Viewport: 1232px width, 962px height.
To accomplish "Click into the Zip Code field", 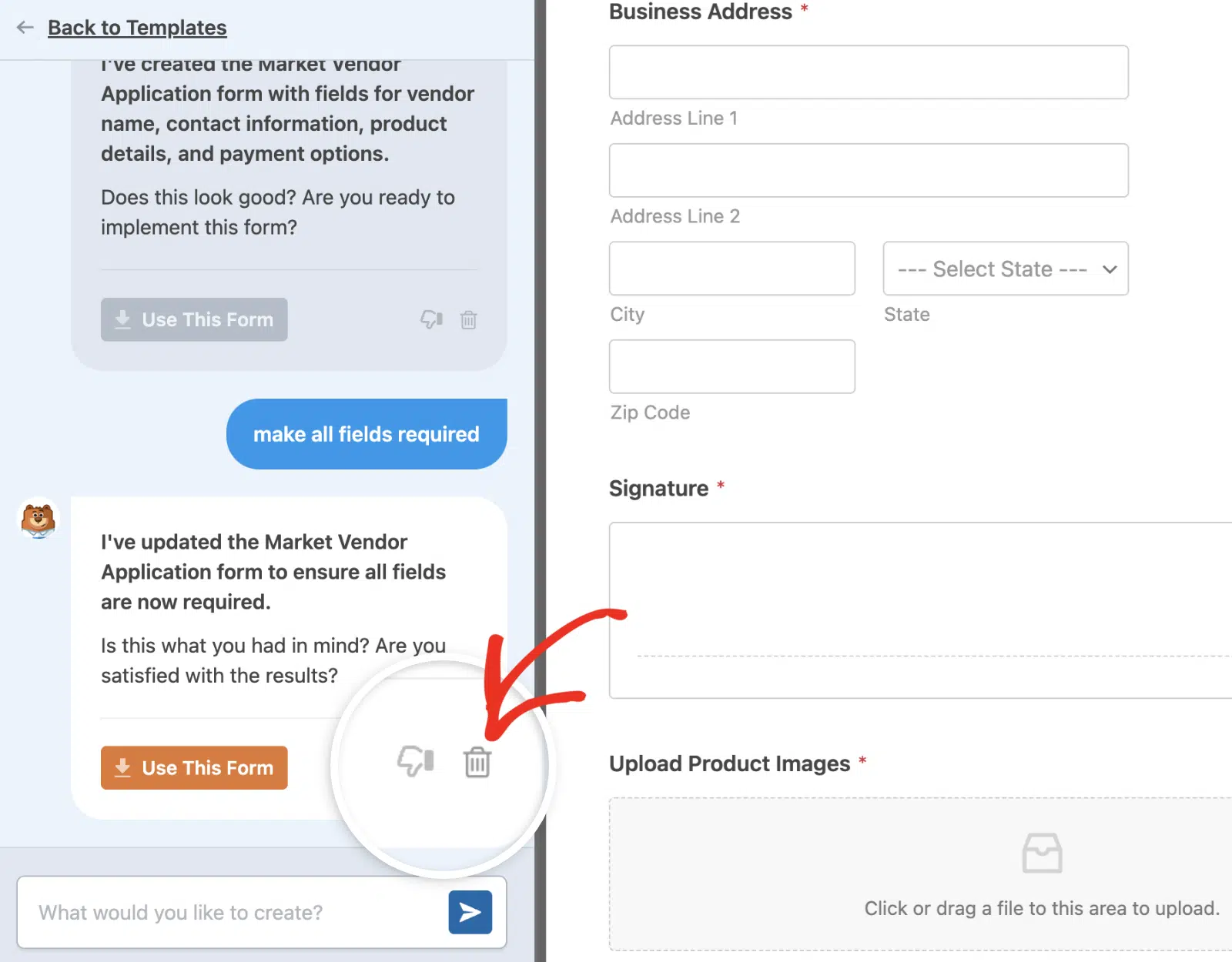I will (731, 366).
